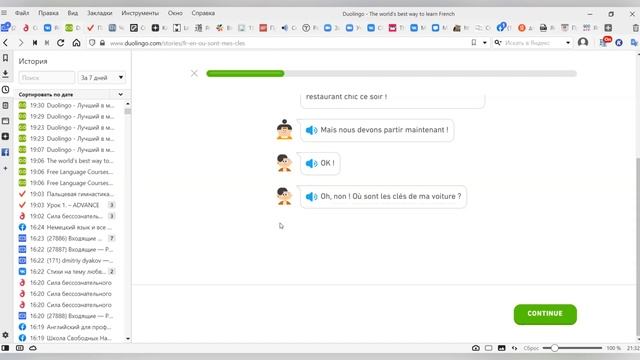Screen dimensions: 640x360
Task: Take a page capture with camera icon
Action: pos(476,348)
